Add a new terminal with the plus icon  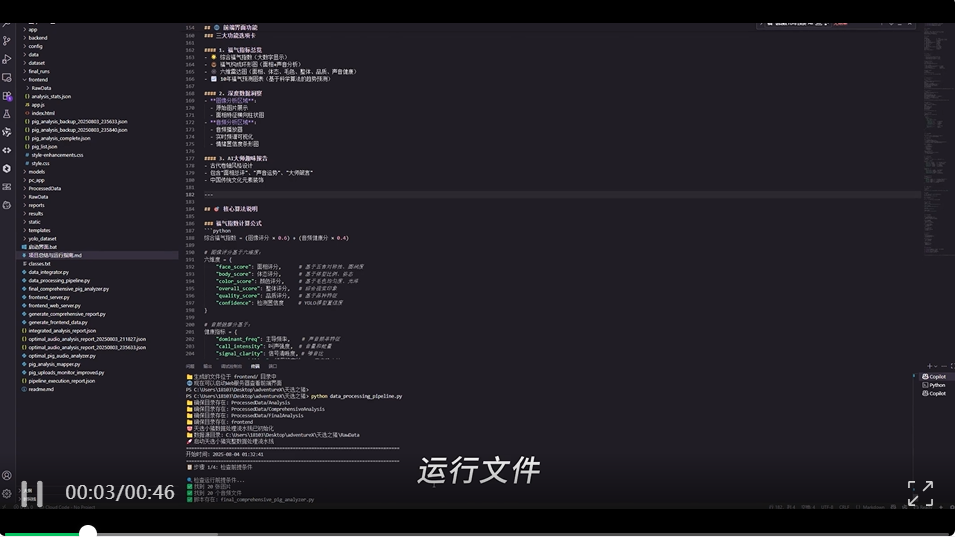point(929,366)
